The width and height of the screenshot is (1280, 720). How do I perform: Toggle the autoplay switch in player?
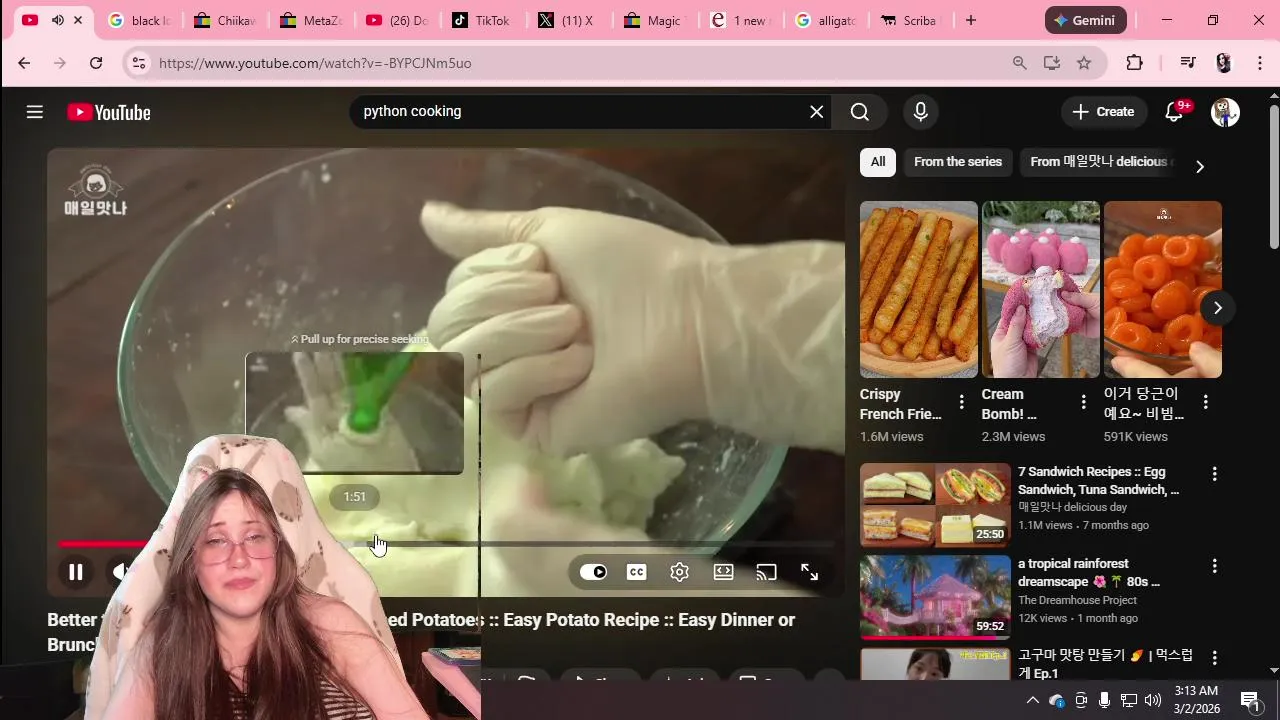click(x=594, y=572)
